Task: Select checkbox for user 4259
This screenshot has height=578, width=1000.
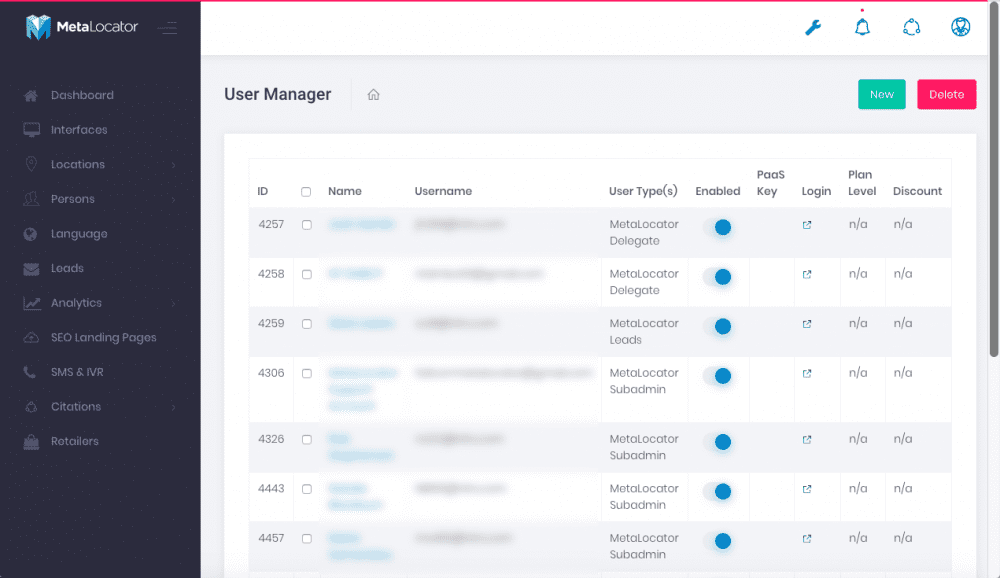Action: 307,324
